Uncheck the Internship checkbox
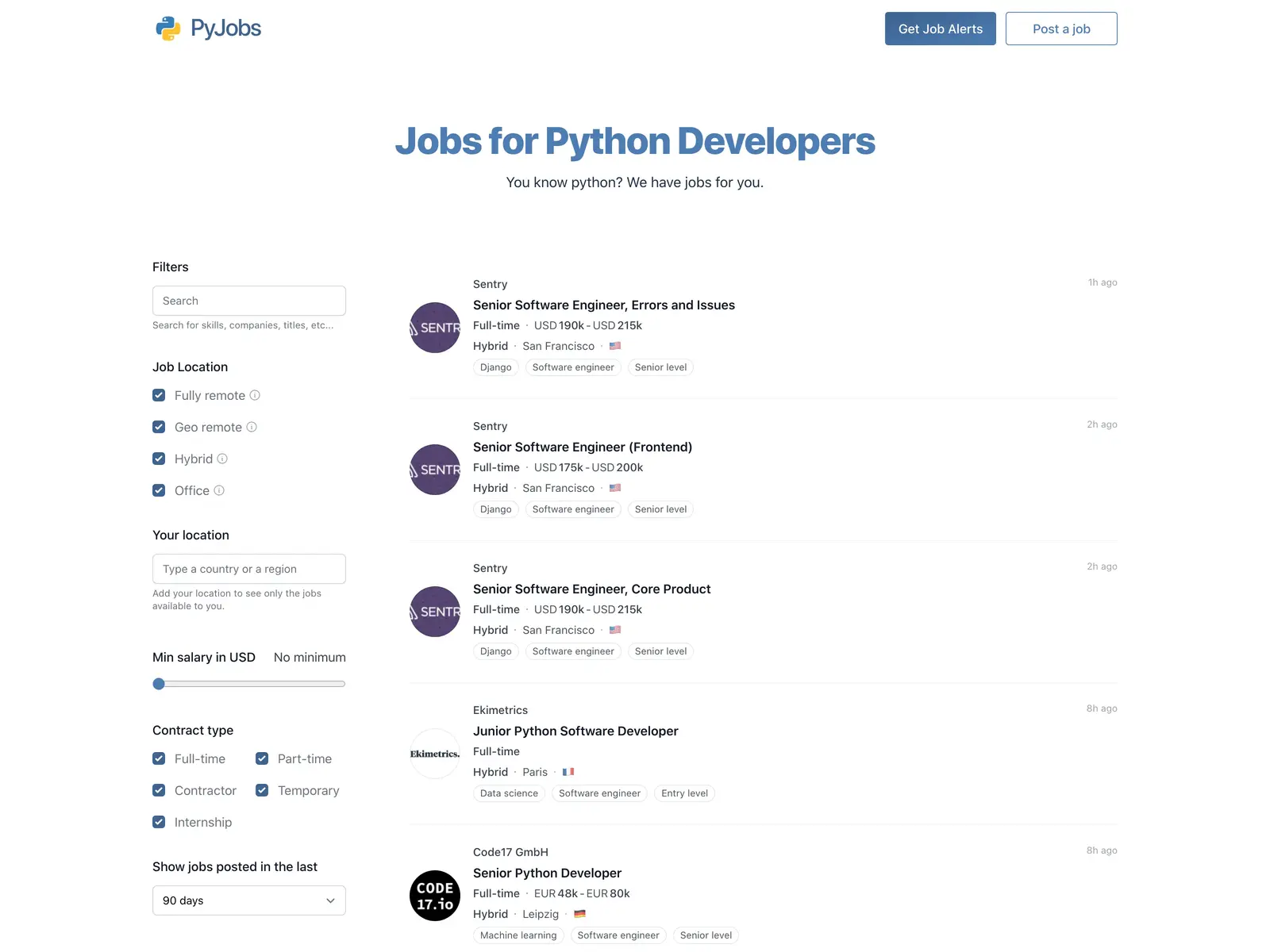Screen dimensions: 1270x952 [159, 822]
